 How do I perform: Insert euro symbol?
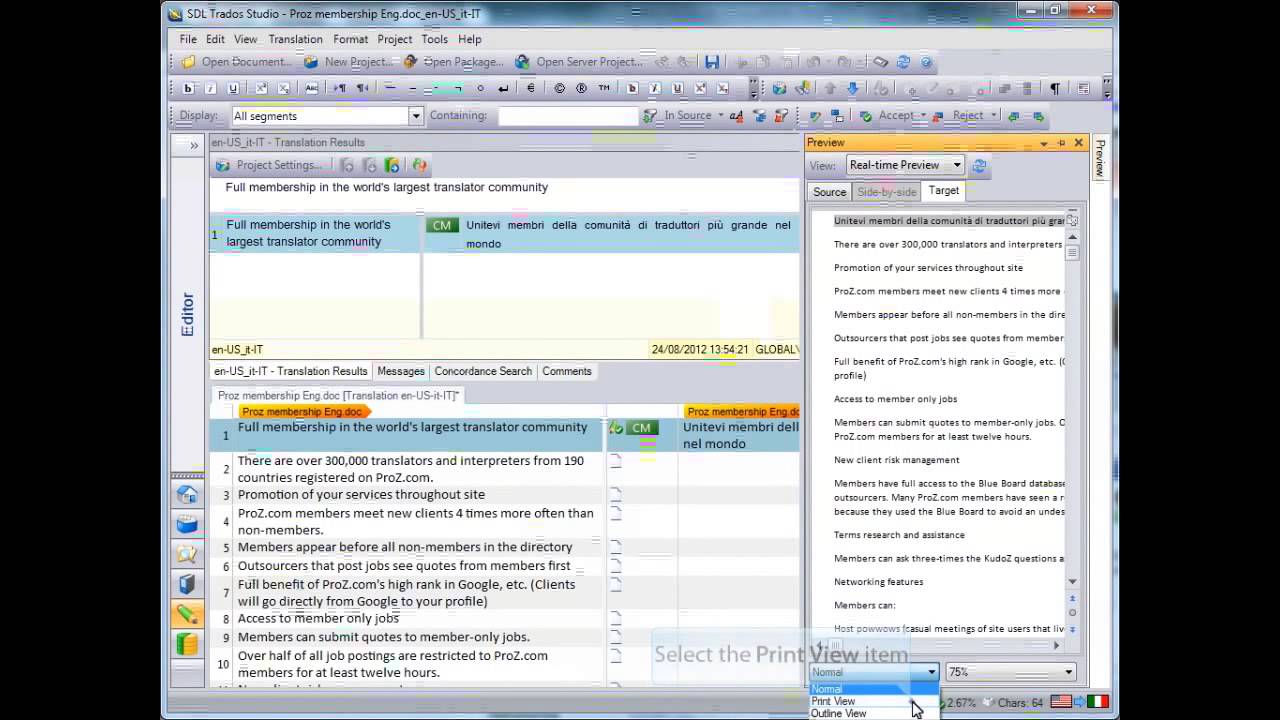(530, 88)
